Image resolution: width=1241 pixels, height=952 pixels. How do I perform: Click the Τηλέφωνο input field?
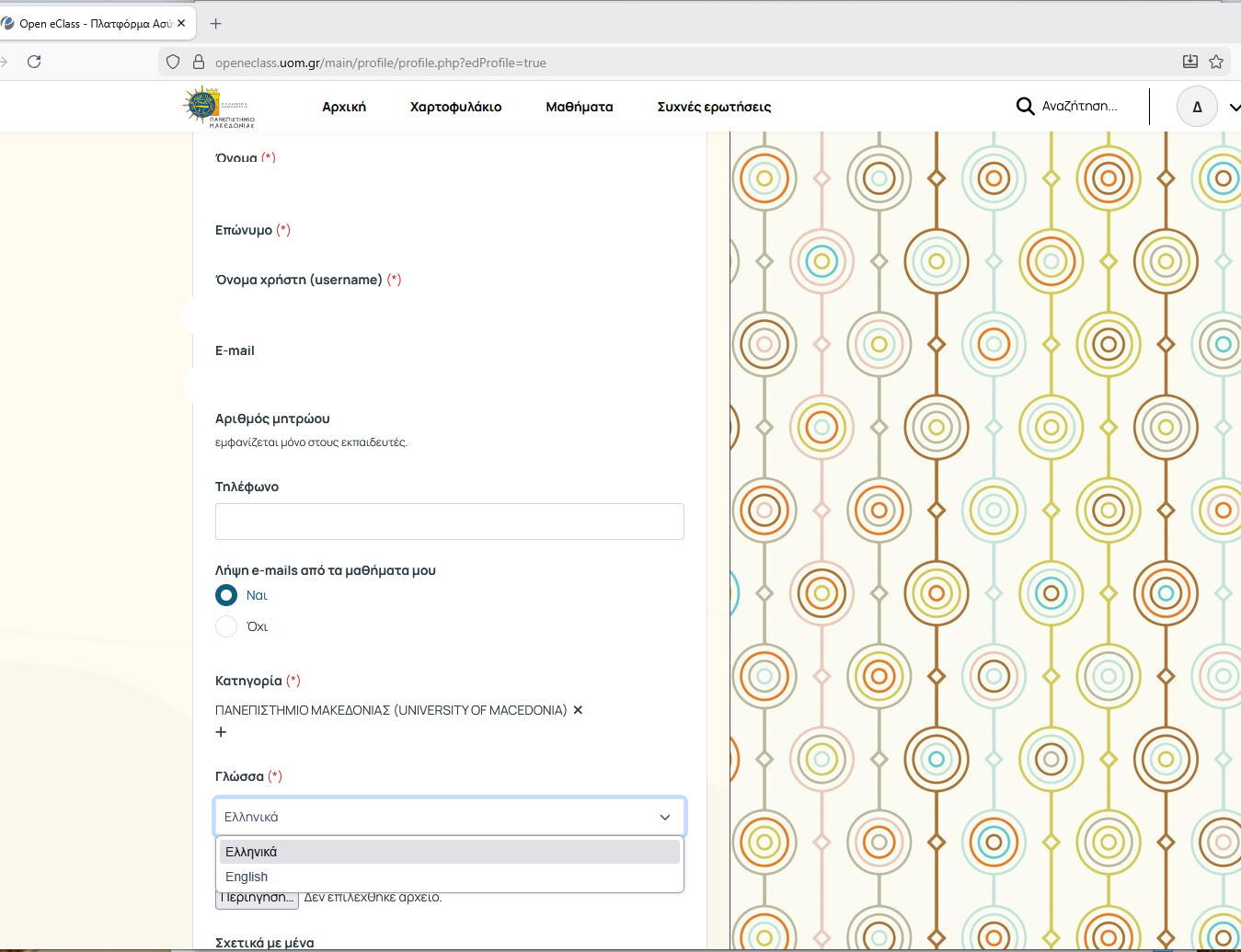pos(449,522)
